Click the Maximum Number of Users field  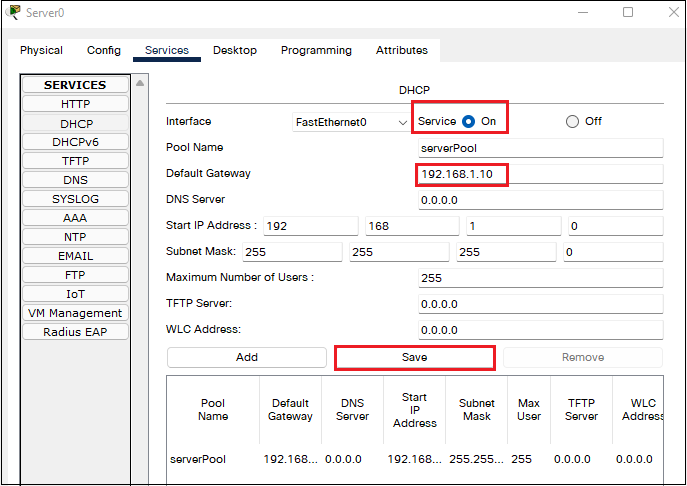point(540,278)
